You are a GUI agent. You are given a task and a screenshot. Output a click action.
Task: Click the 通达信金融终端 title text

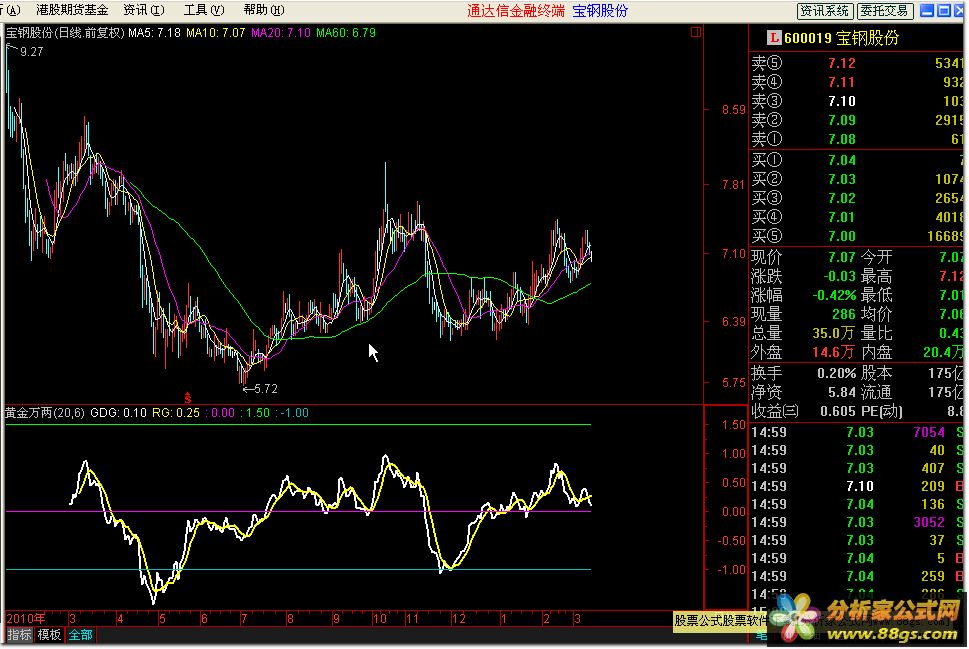click(x=515, y=11)
